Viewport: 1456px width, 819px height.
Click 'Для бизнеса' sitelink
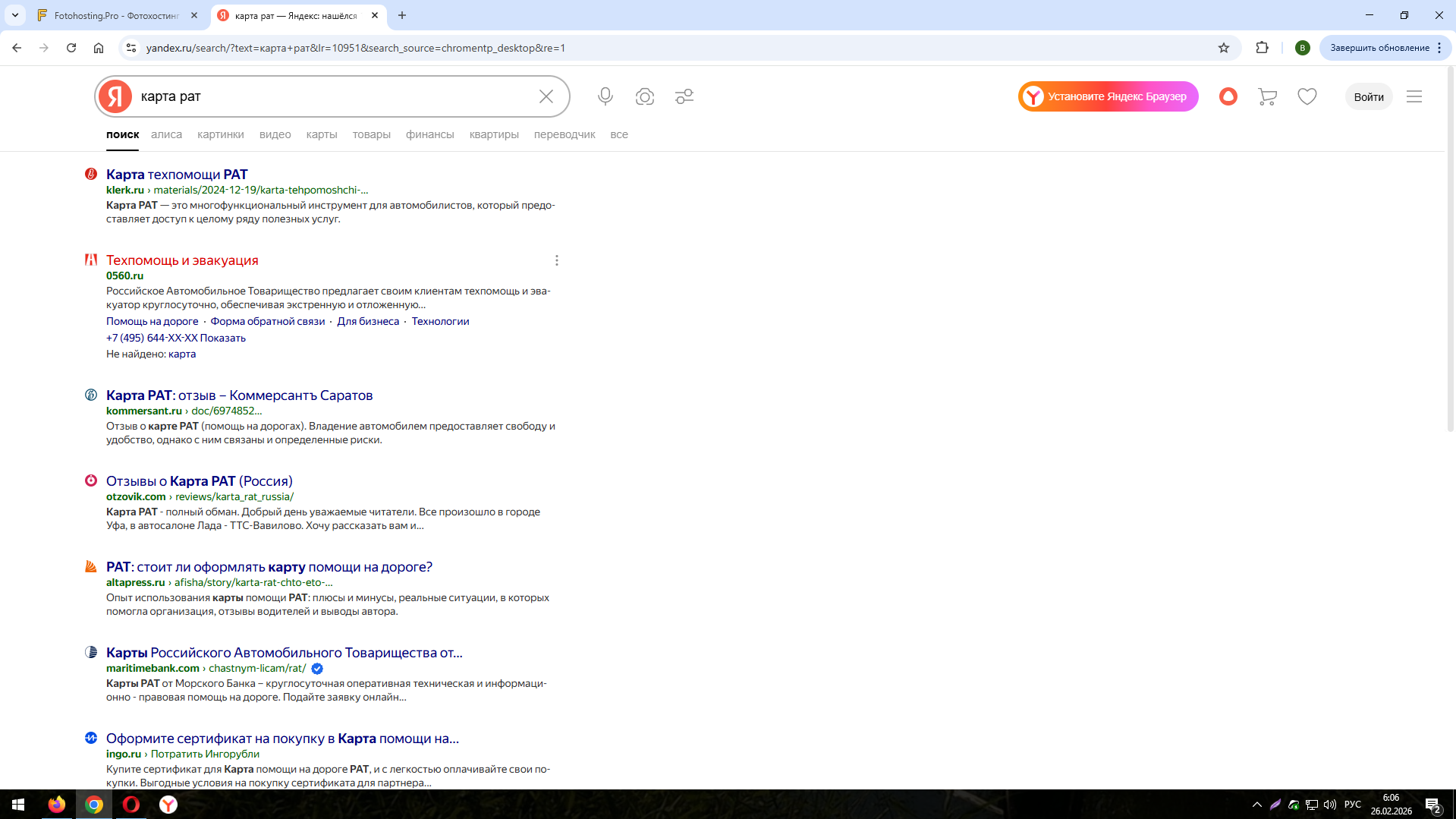pyautogui.click(x=368, y=321)
